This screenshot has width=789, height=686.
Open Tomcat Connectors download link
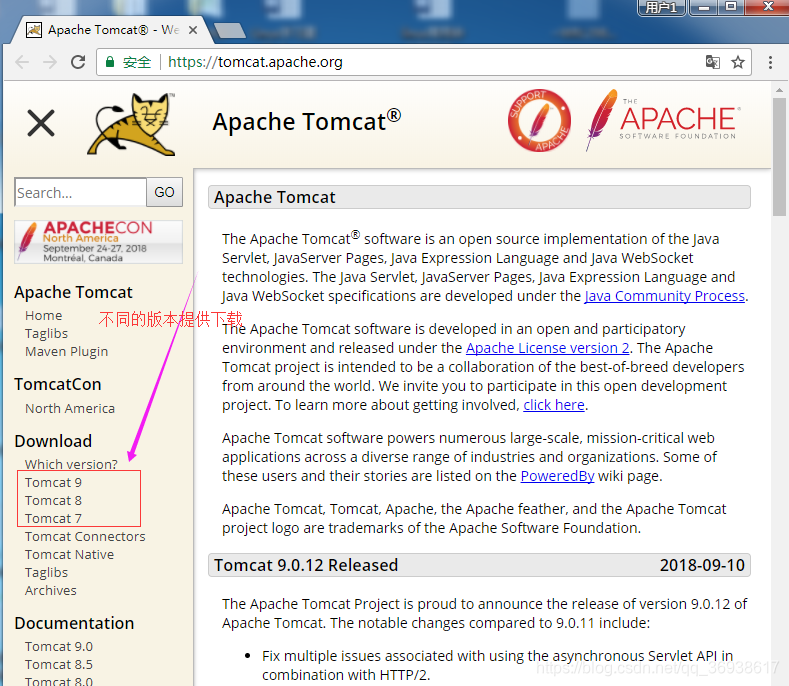[x=85, y=537]
